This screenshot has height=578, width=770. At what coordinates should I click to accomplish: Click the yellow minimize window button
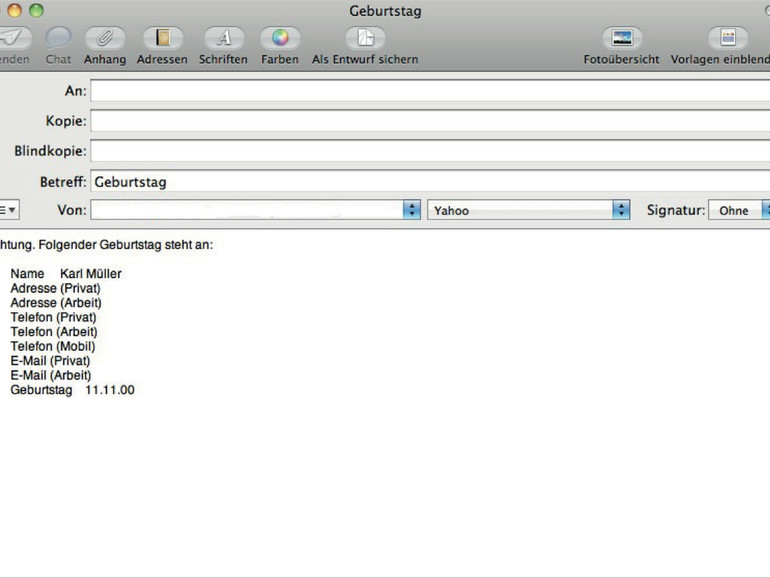15,10
